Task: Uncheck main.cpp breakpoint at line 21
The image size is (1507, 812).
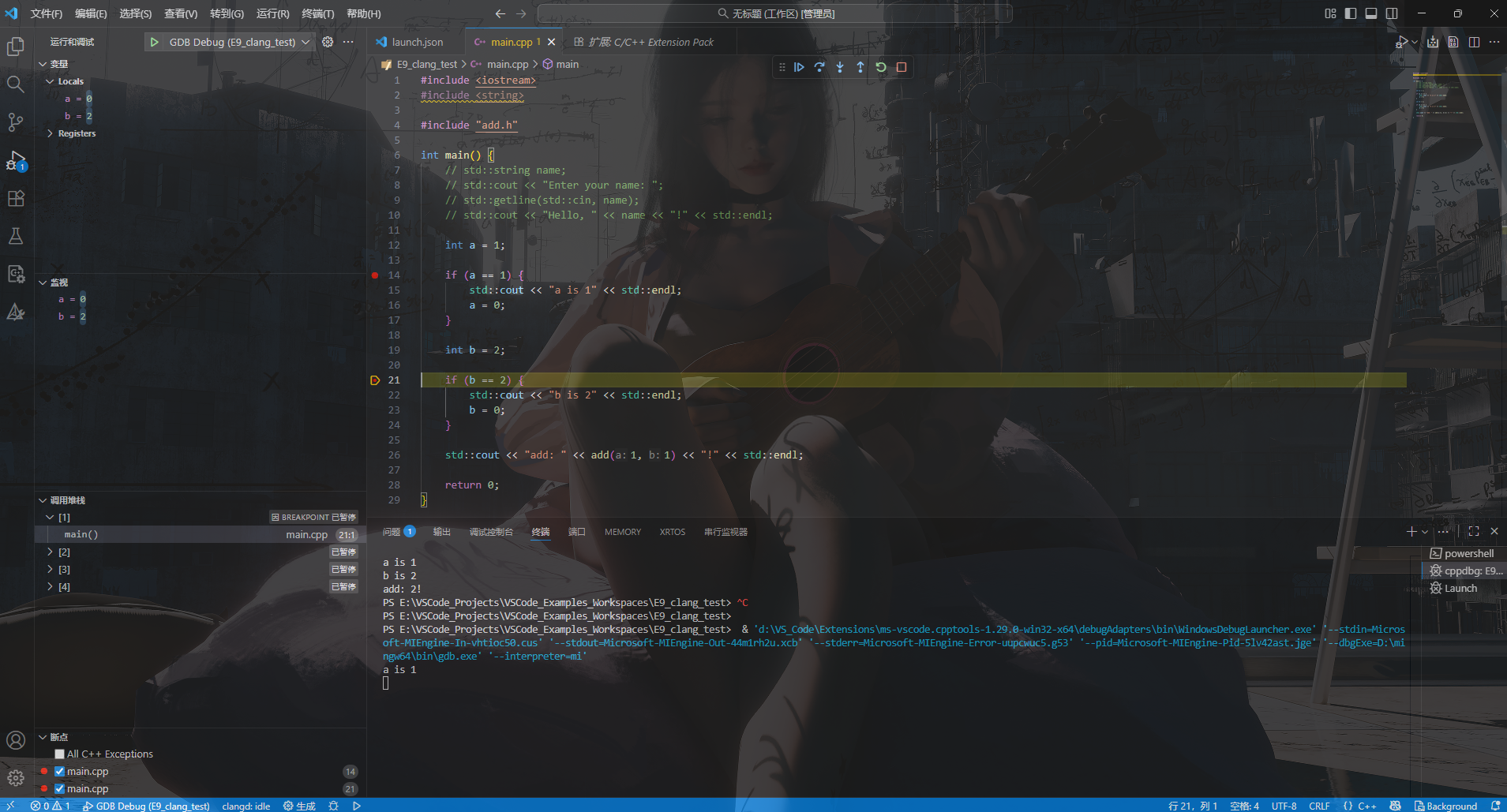Action: (59, 789)
